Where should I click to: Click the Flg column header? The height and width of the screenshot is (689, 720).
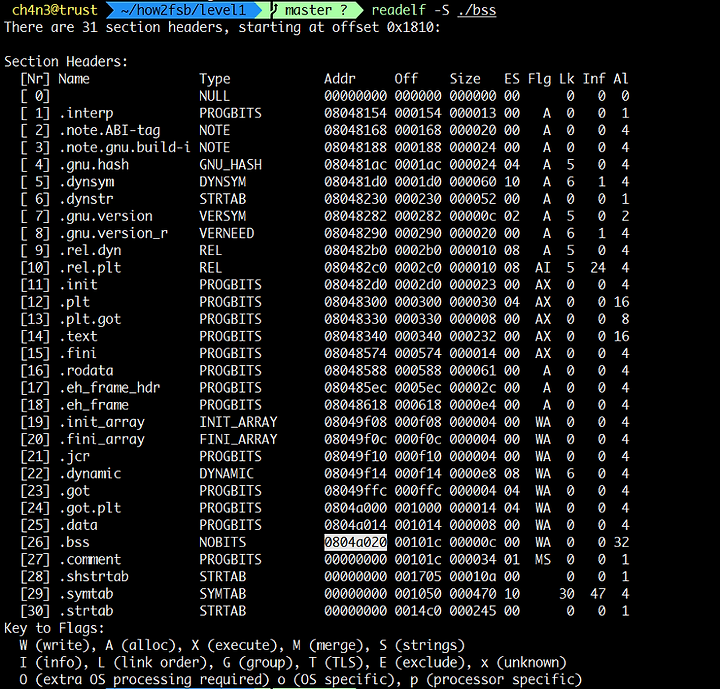pyautogui.click(x=539, y=79)
